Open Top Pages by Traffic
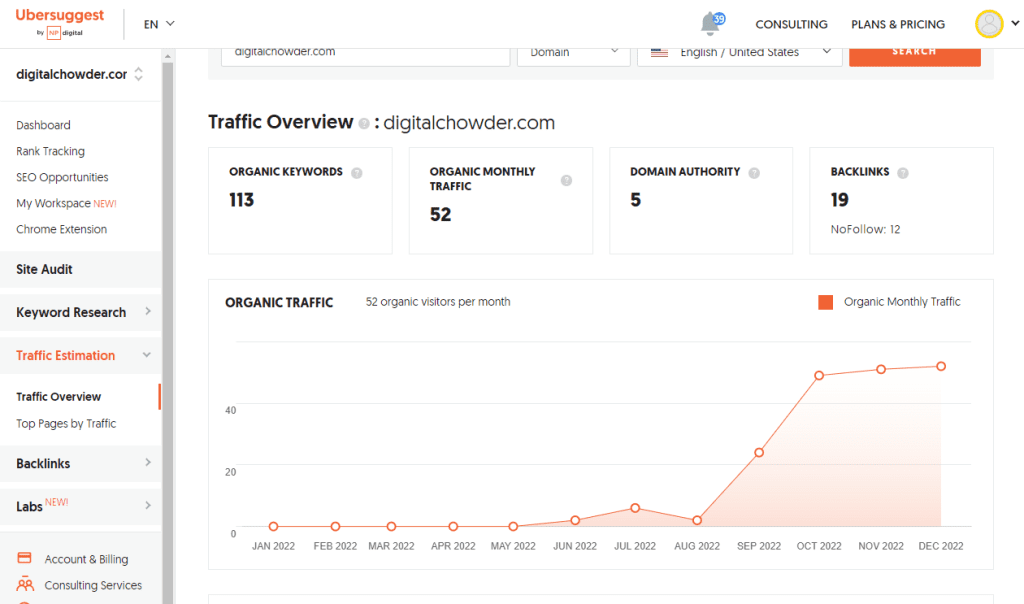This screenshot has width=1024, height=604. pos(66,423)
